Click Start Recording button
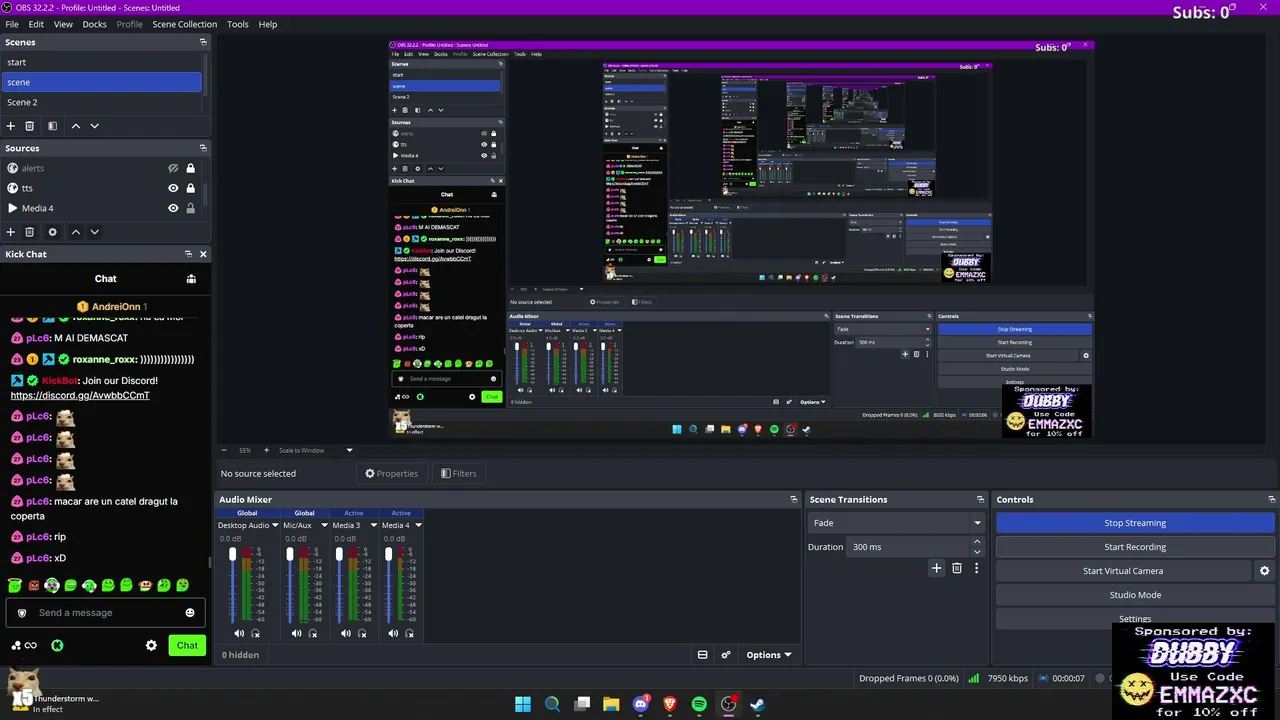The width and height of the screenshot is (1280, 720). pyautogui.click(x=1135, y=547)
